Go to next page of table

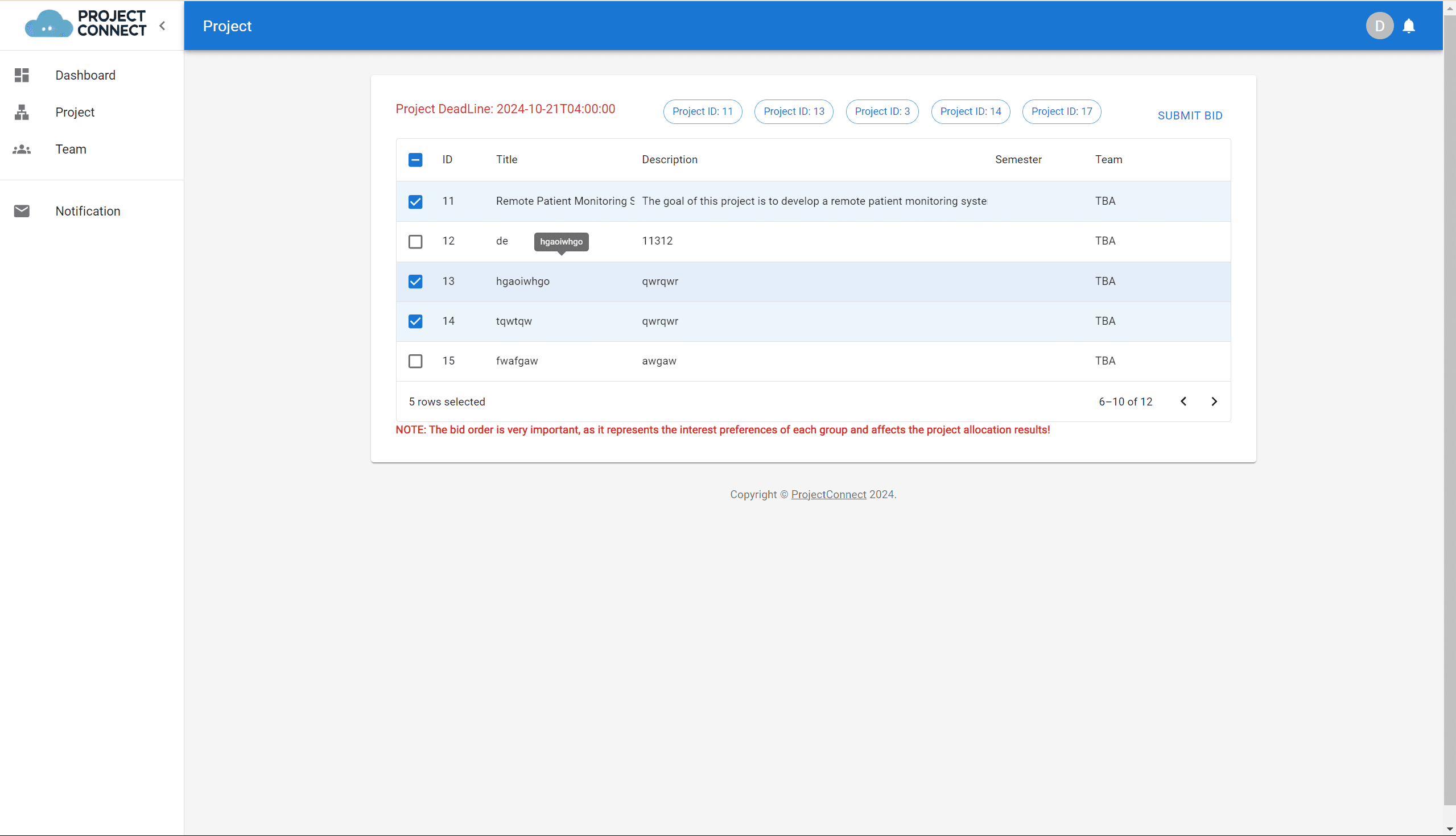[1214, 402]
